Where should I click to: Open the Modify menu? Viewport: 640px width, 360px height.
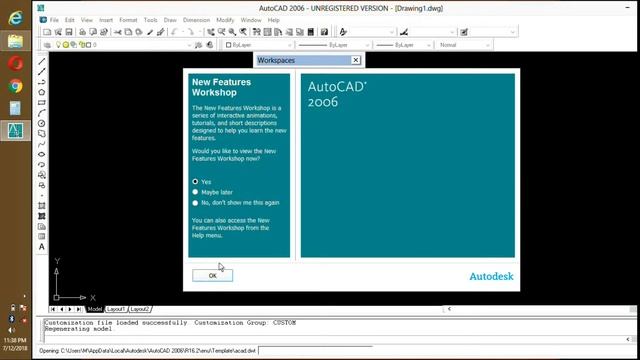(225, 20)
